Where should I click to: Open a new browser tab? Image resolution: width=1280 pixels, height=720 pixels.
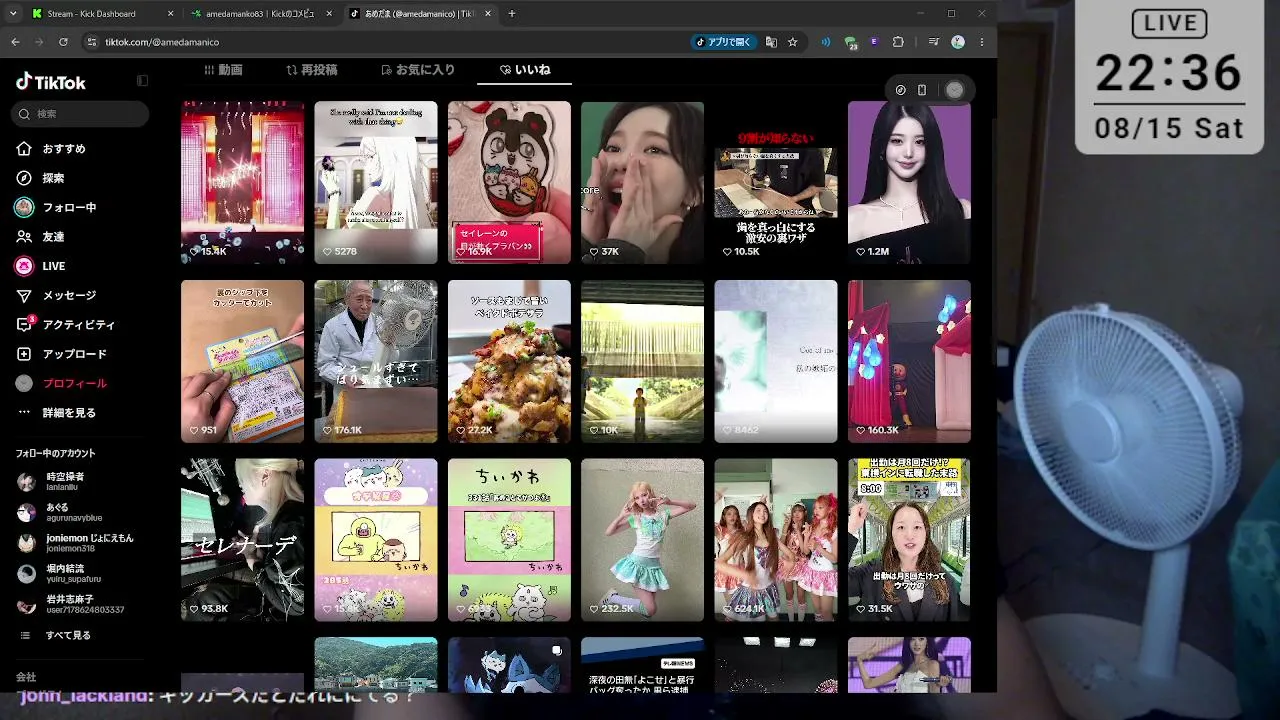(512, 14)
